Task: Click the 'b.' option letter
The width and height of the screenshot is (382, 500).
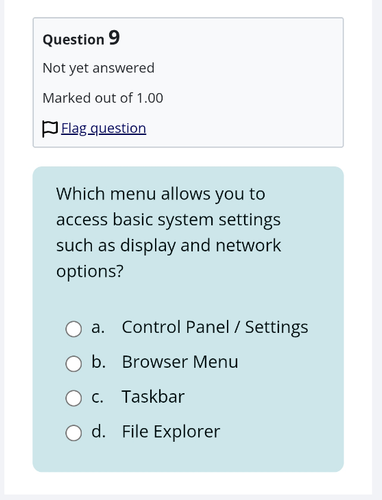Action: [99, 362]
